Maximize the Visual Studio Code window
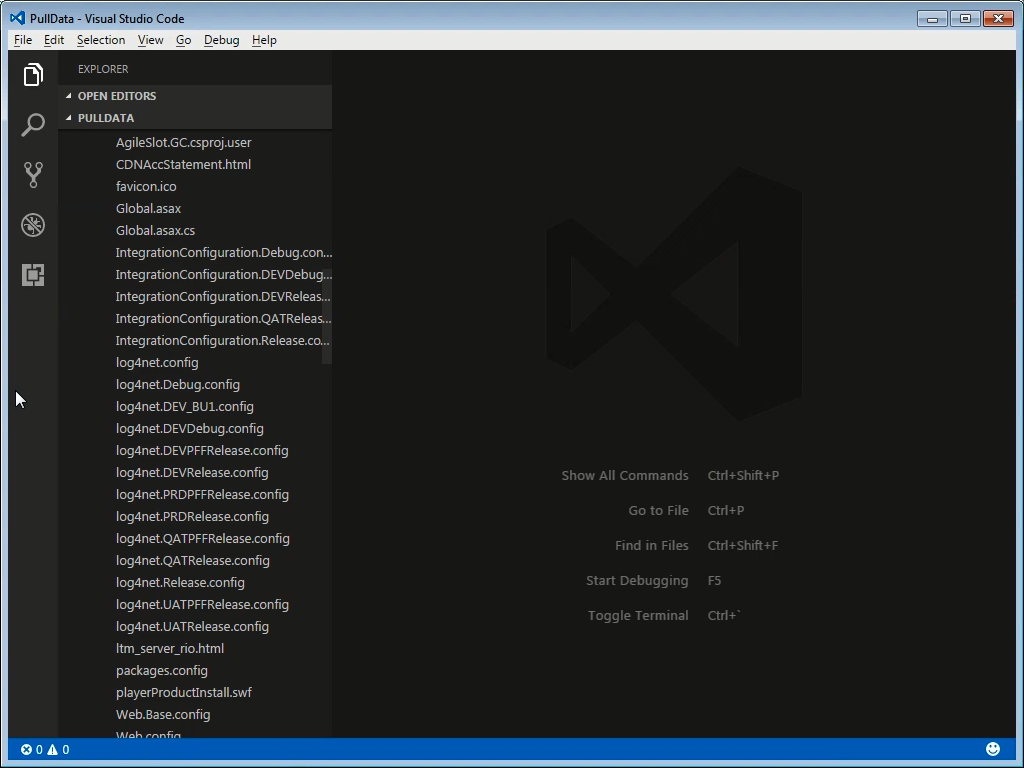The width and height of the screenshot is (1024, 768). 965,19
